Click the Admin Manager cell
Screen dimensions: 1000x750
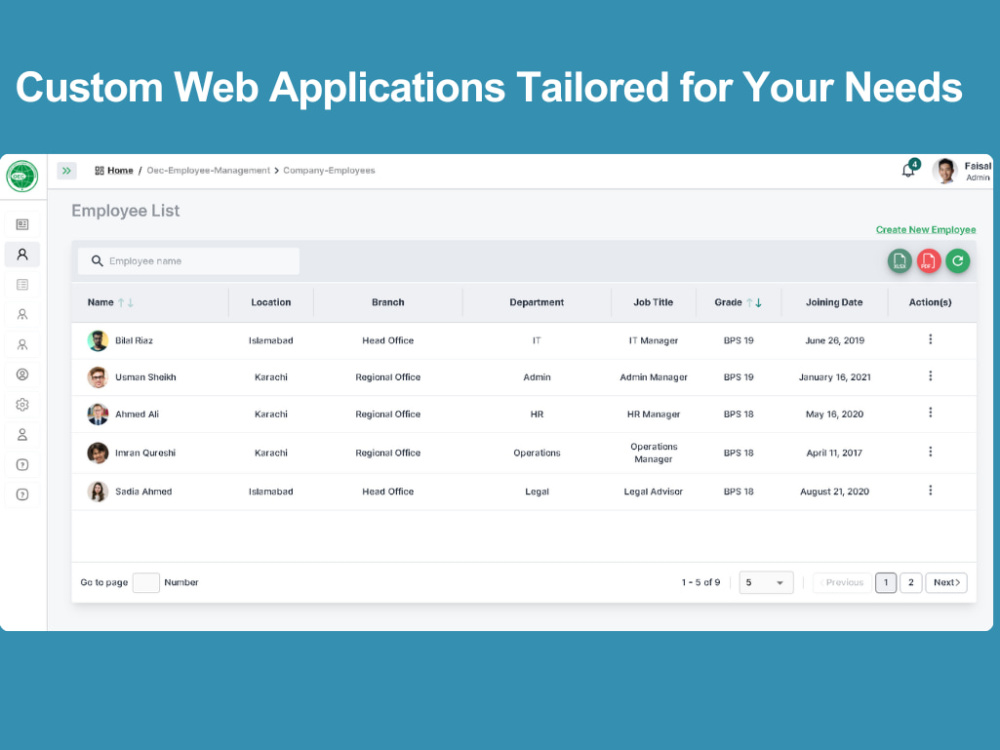654,377
